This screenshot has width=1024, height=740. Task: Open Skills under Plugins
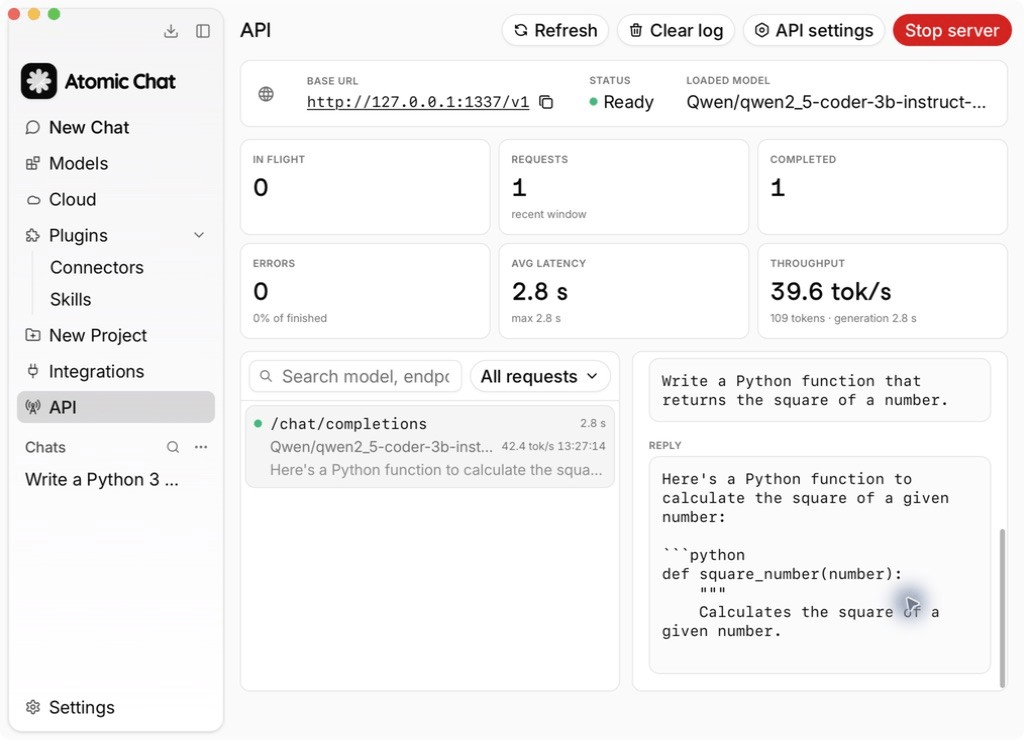71,299
